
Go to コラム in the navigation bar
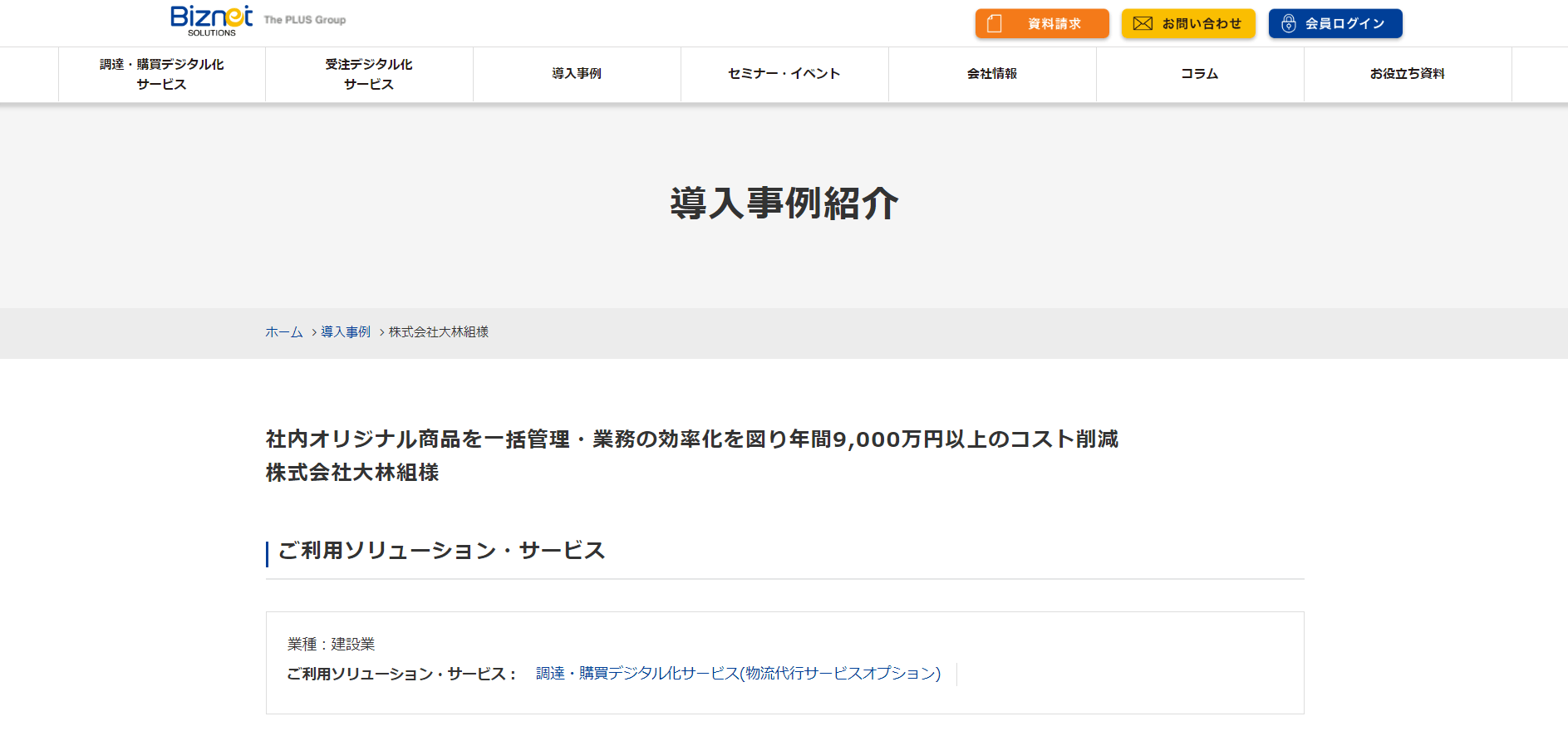click(1200, 74)
